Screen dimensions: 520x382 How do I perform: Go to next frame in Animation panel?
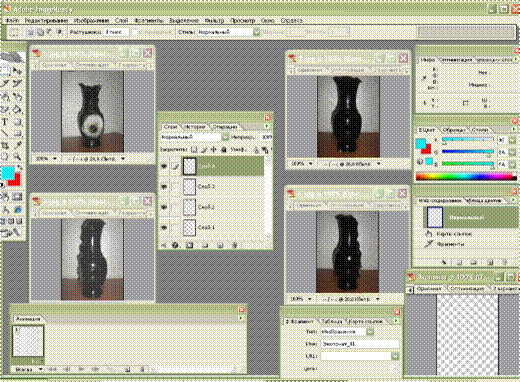pyautogui.click(x=96, y=369)
